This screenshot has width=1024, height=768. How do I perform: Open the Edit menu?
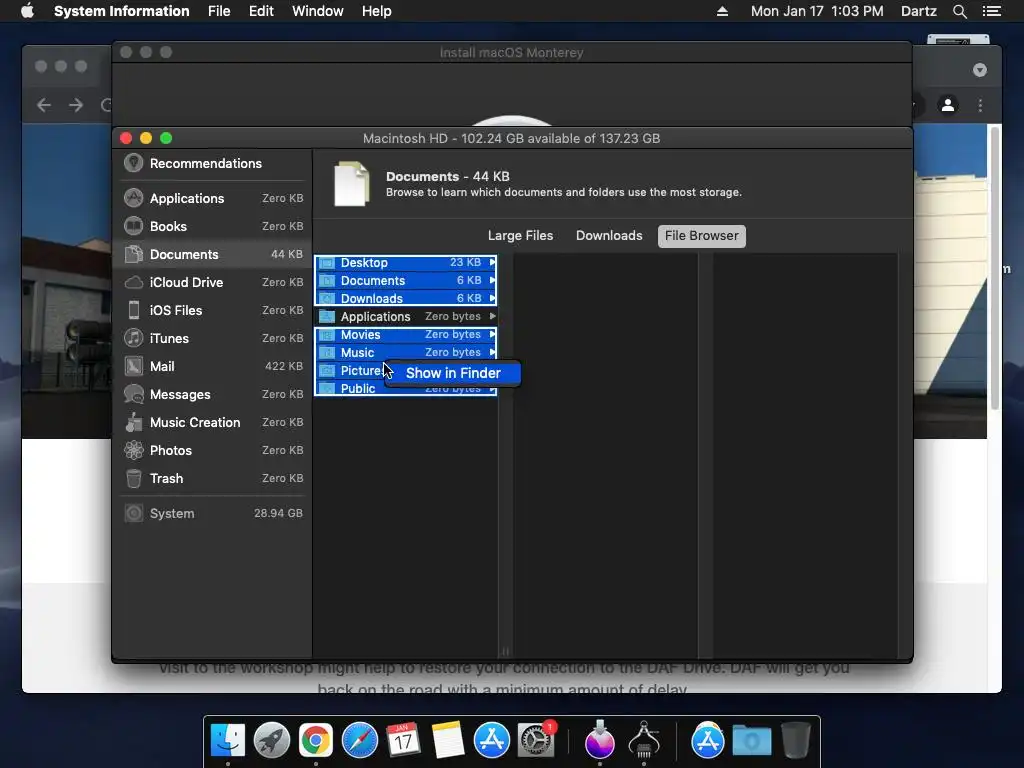261,11
